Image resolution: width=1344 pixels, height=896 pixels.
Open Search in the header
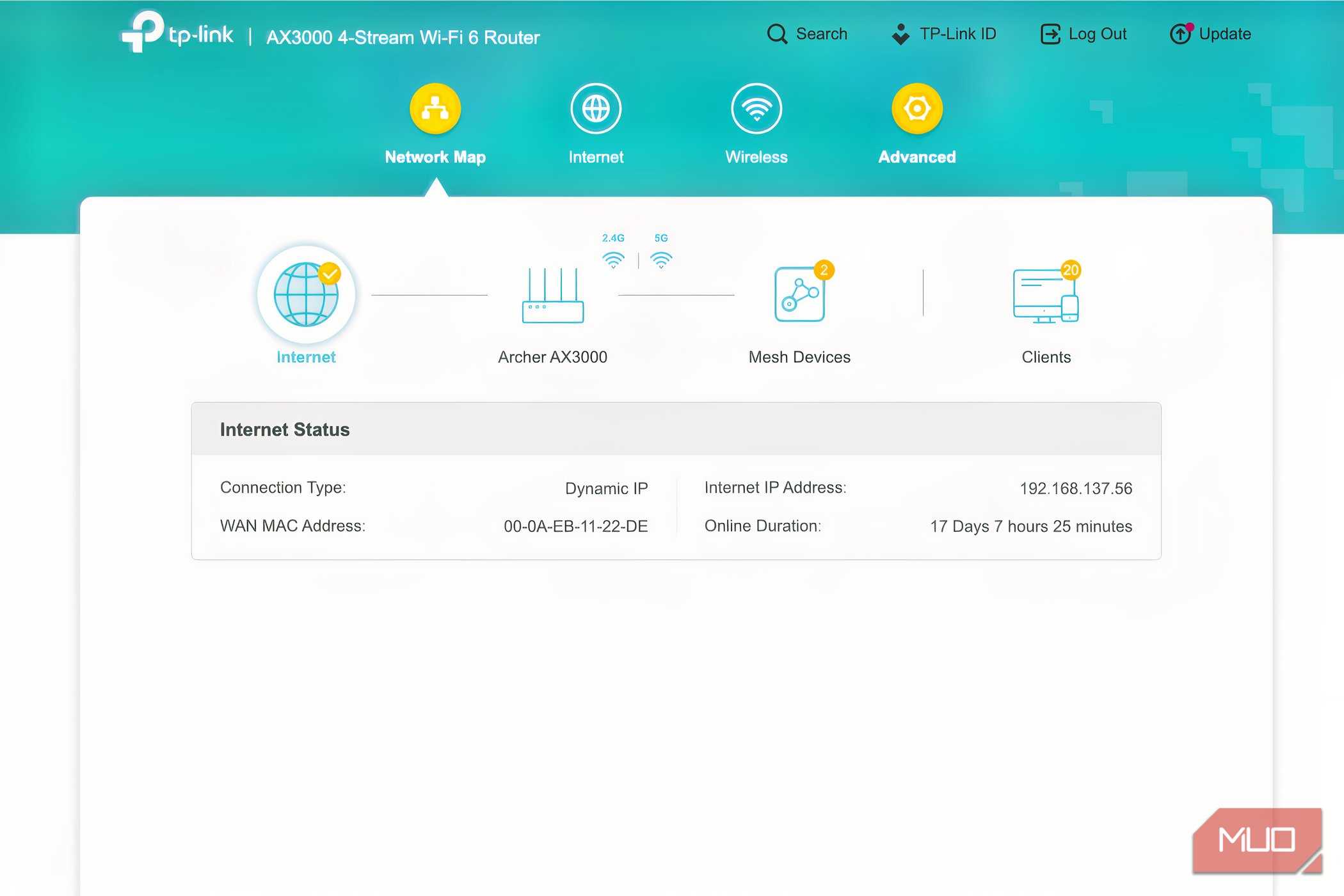807,34
